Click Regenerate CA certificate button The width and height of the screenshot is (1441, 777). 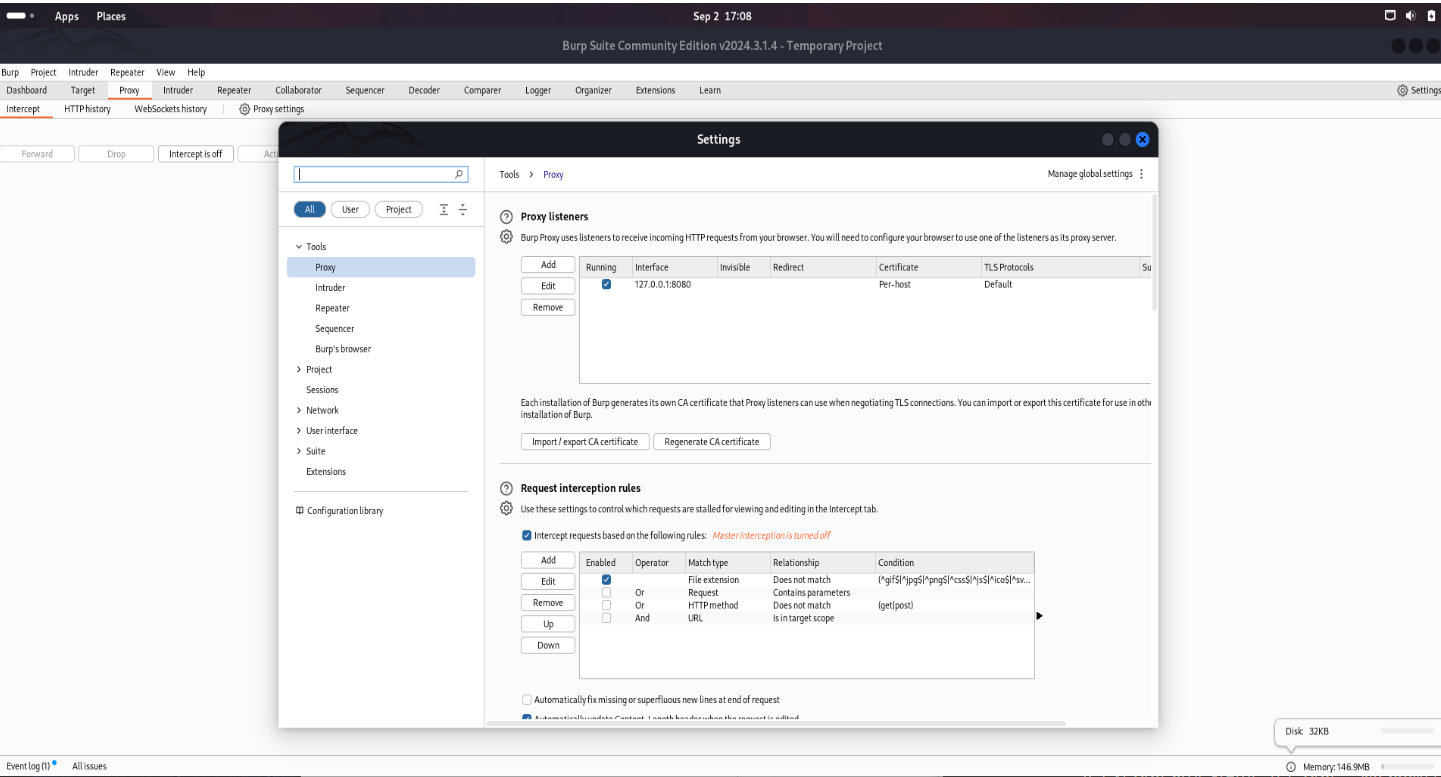tap(712, 442)
